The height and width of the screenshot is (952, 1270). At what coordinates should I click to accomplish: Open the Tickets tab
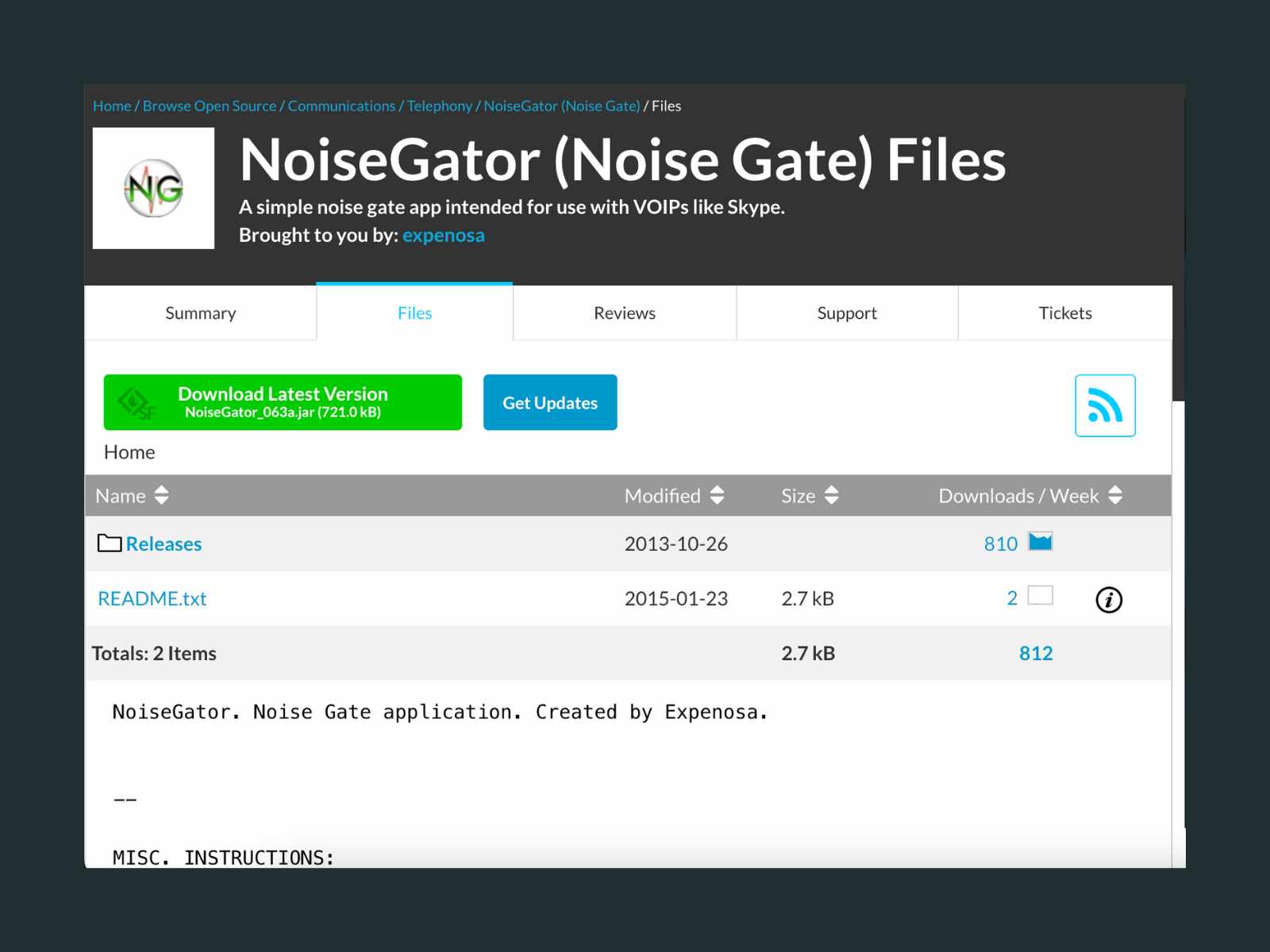[1065, 313]
